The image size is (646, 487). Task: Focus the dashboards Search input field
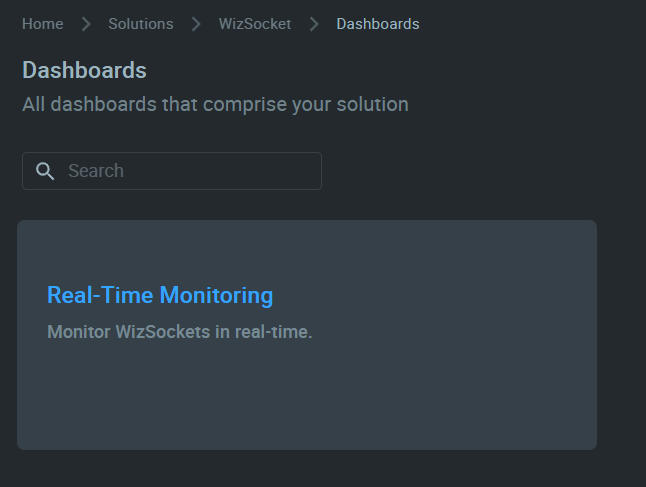tap(172, 171)
